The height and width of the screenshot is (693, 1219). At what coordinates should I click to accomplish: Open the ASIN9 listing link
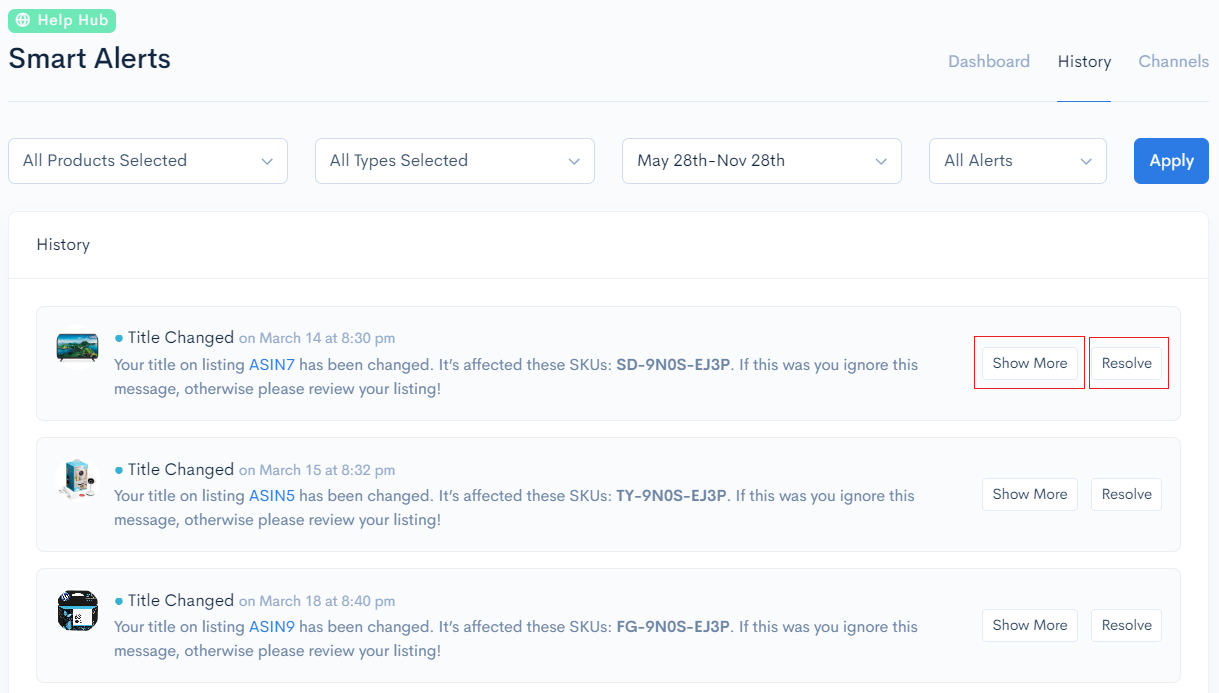[x=272, y=627]
